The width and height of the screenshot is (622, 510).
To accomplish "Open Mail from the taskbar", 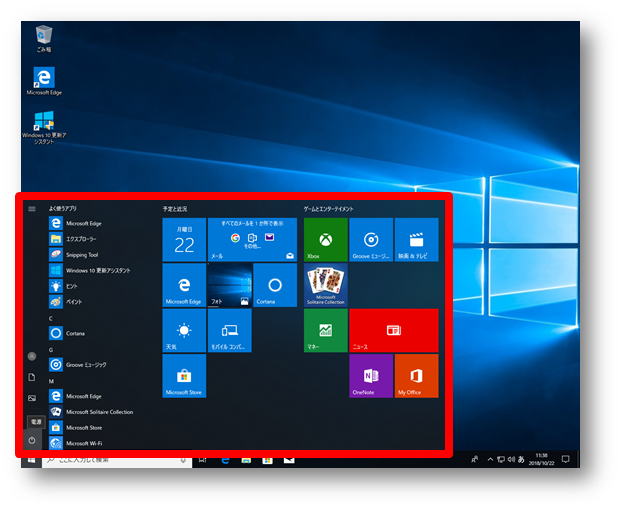I will coord(289,460).
